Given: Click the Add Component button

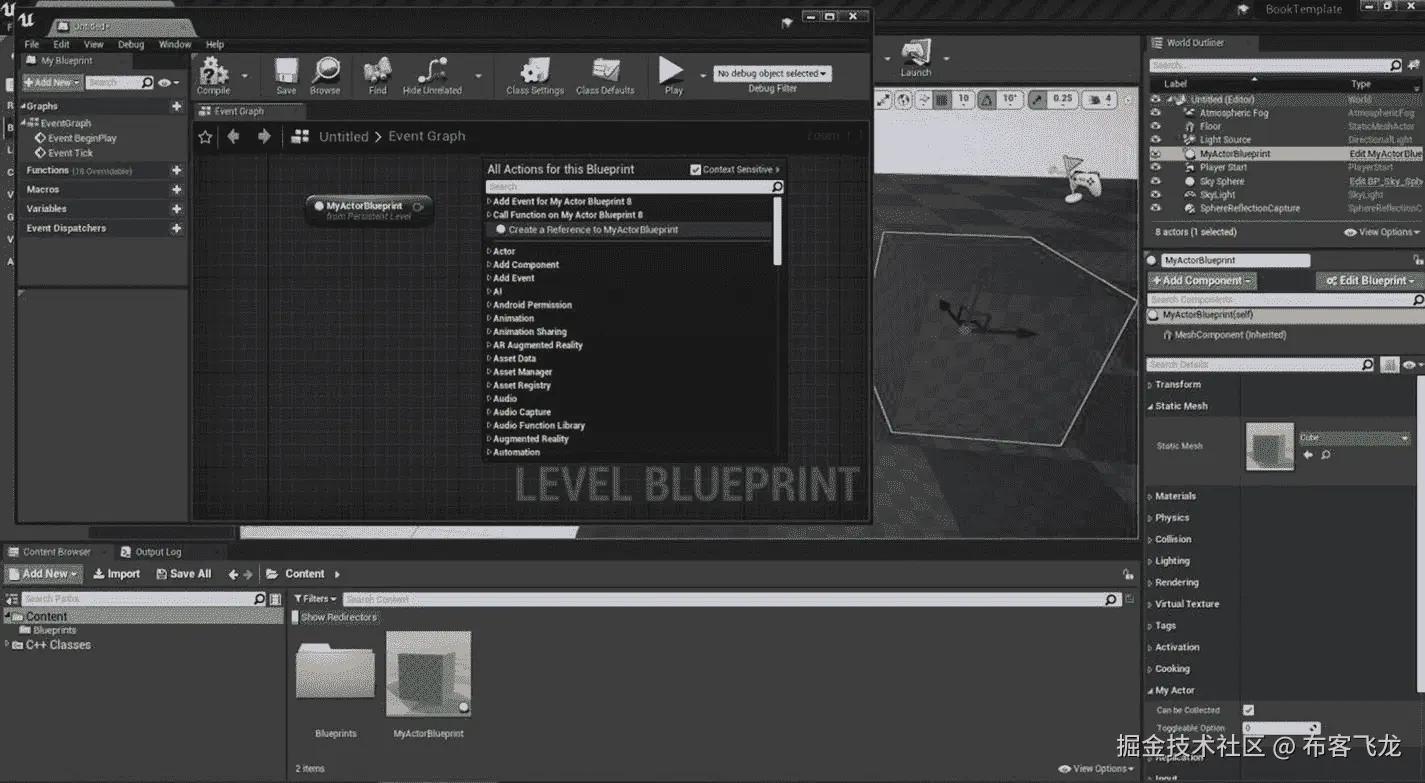Looking at the screenshot, I should (x=1201, y=281).
